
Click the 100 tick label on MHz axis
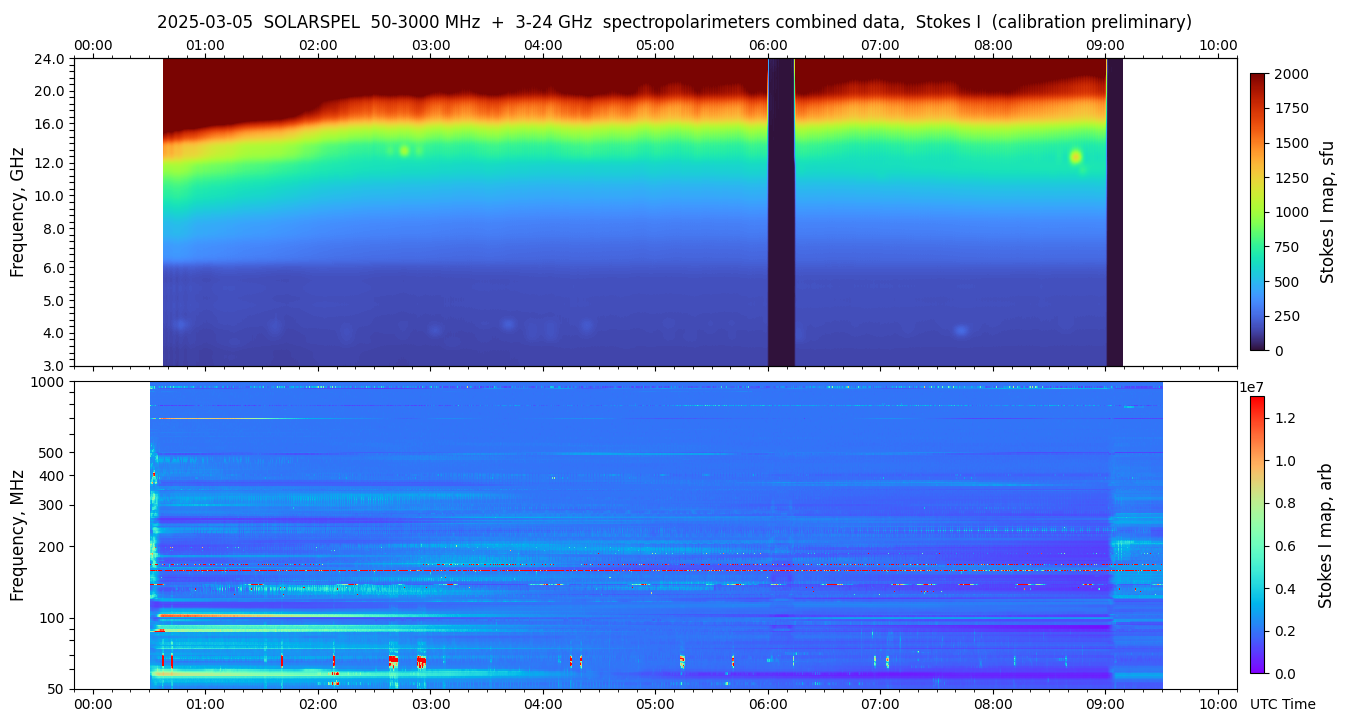(52, 618)
